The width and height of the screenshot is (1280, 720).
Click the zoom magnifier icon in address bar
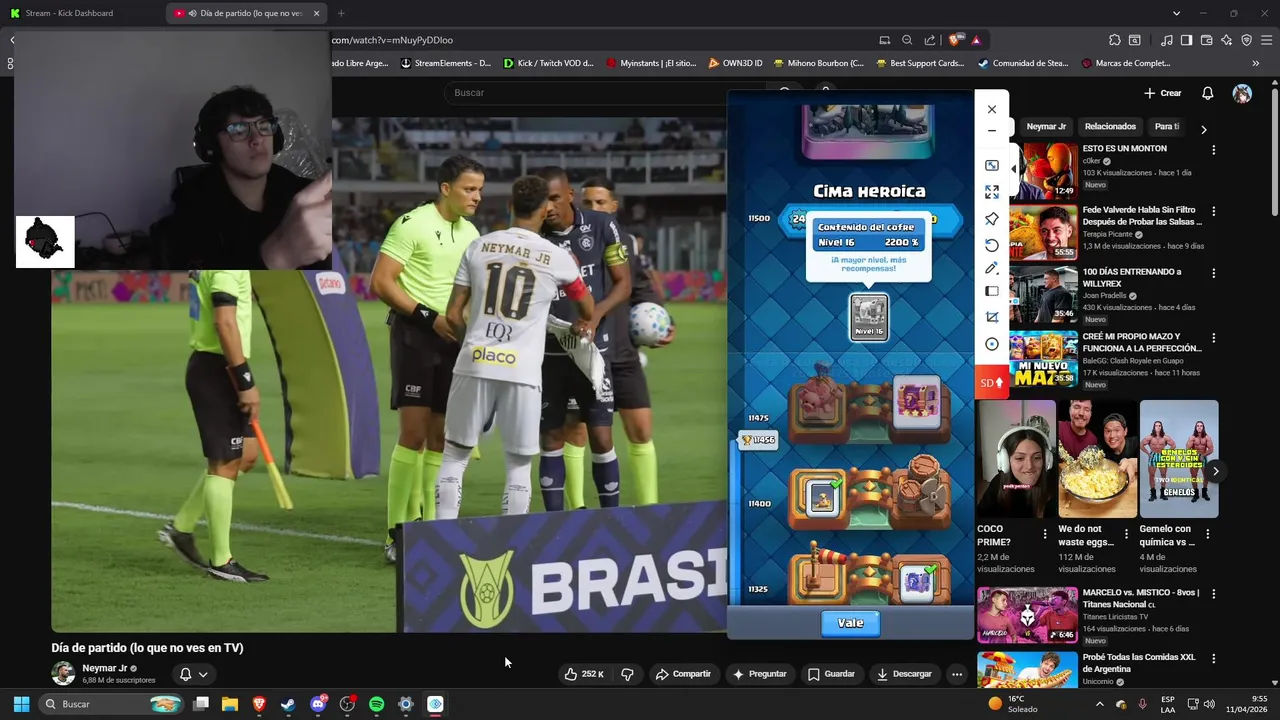pos(907,40)
